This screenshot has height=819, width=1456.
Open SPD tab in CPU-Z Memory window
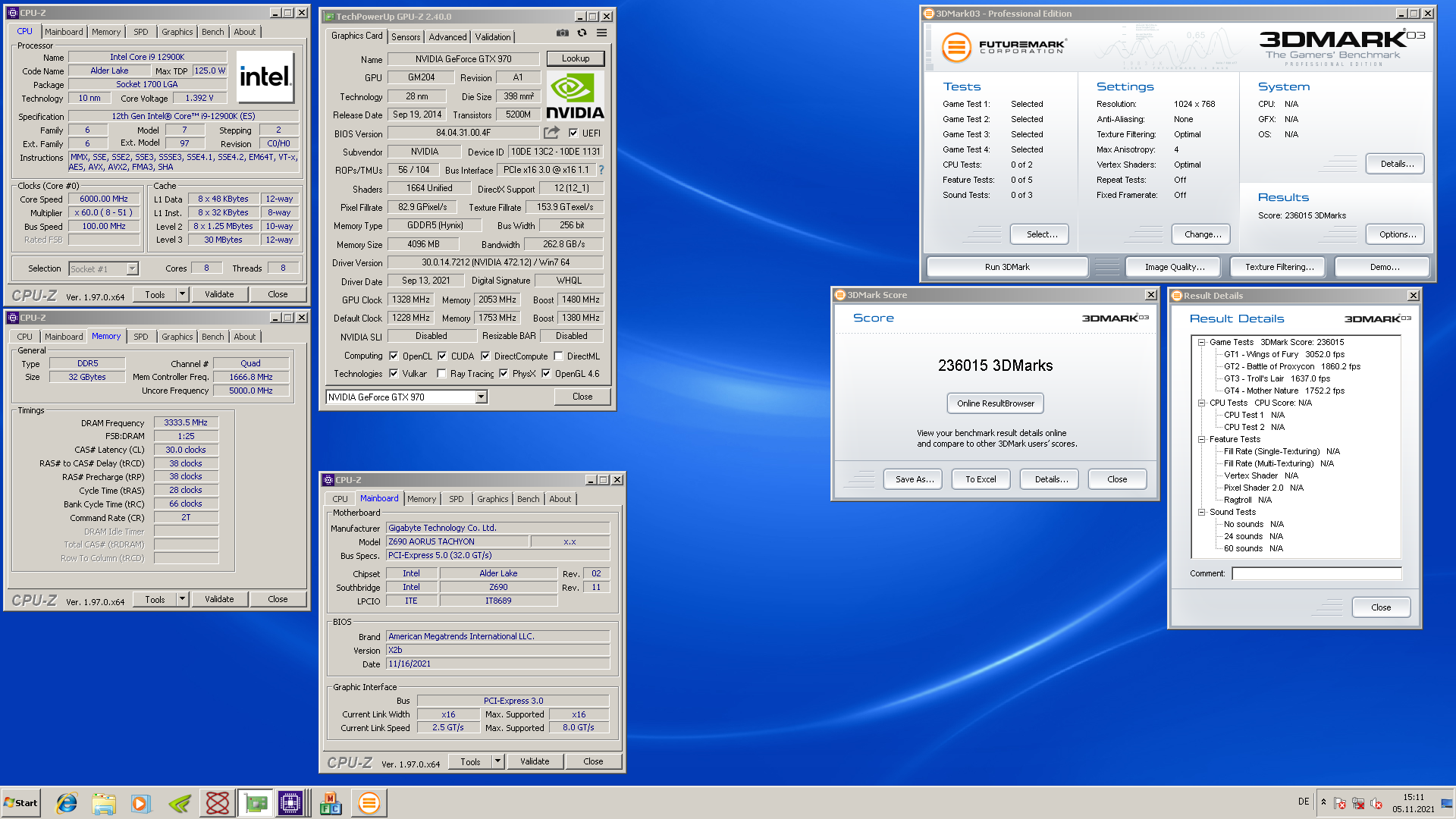(141, 337)
